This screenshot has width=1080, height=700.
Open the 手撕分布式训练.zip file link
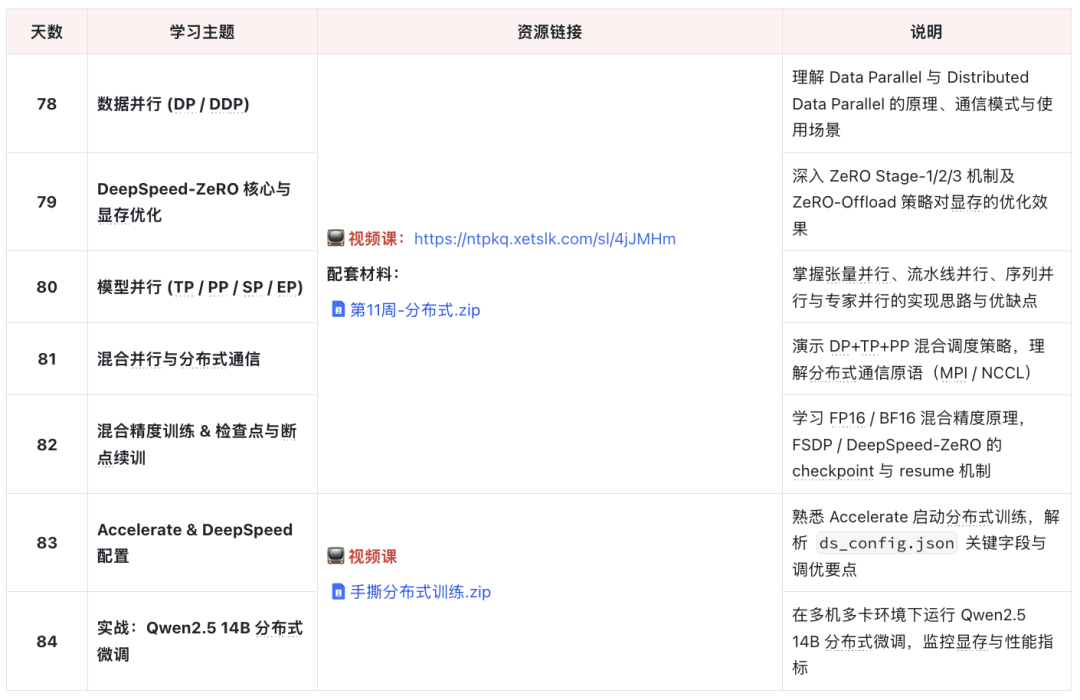420,592
